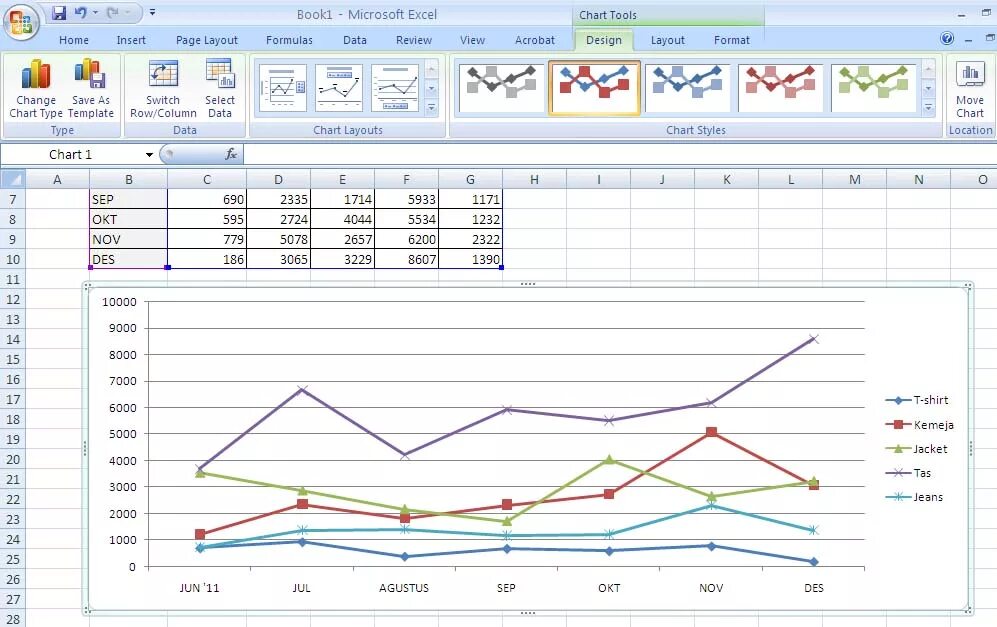The width and height of the screenshot is (997, 627).
Task: Open the Undo history dropdown arrow
Action: pyautogui.click(x=95, y=12)
